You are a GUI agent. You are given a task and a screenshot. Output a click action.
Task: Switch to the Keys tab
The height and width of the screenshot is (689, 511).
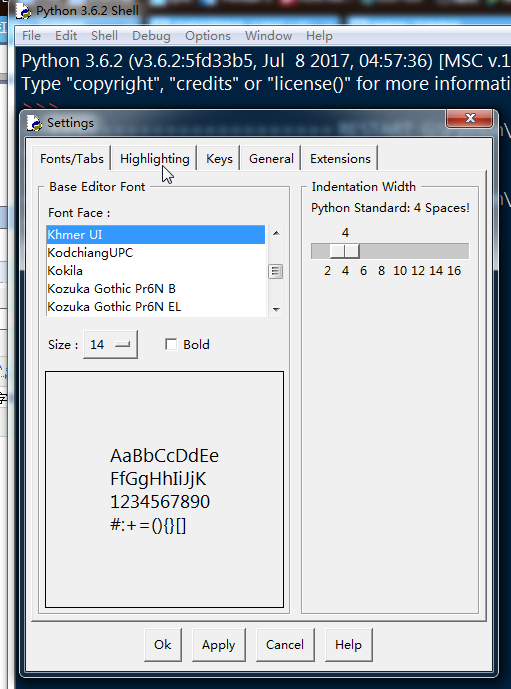click(x=219, y=158)
